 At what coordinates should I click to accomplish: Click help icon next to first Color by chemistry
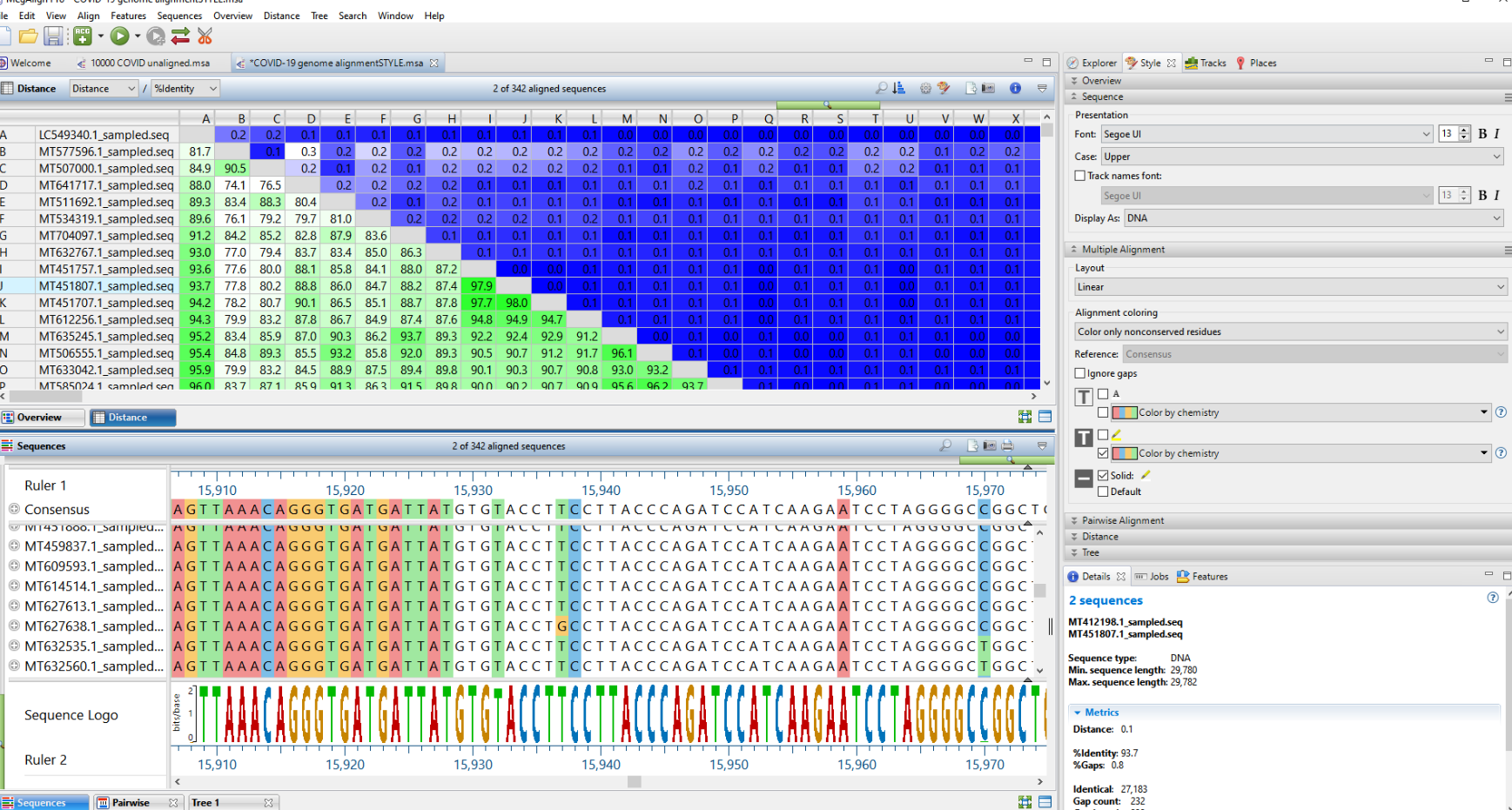tap(1501, 412)
